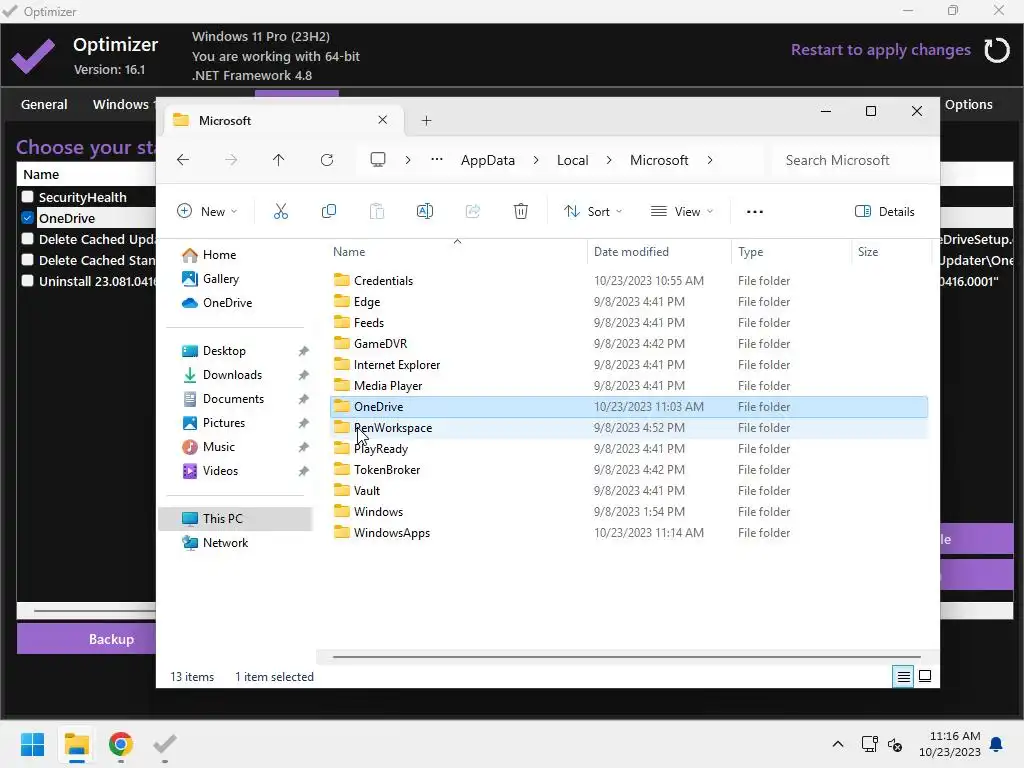Open Optimizer Options tab

[968, 104]
